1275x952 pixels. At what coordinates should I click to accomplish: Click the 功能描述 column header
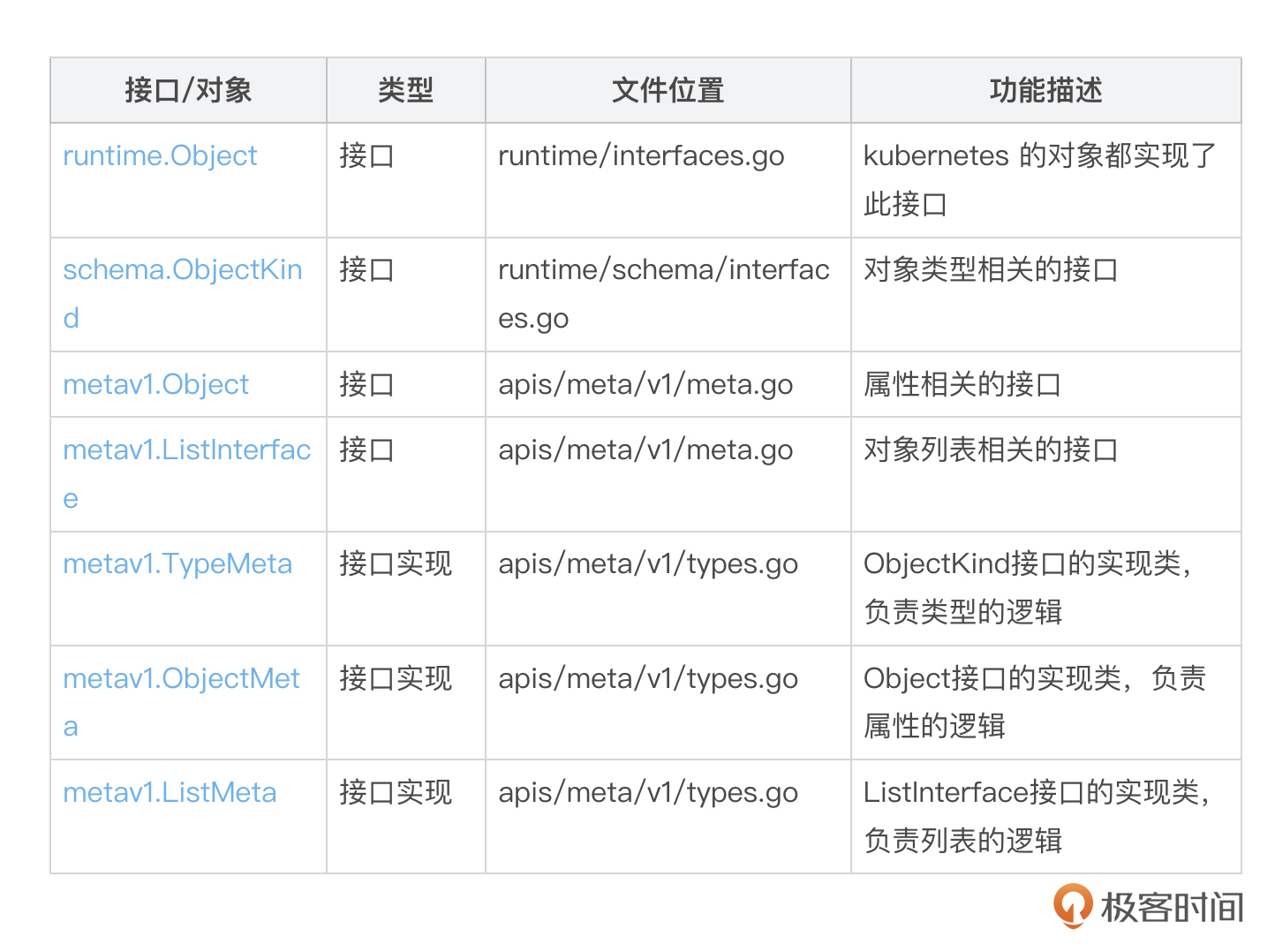coord(1045,90)
